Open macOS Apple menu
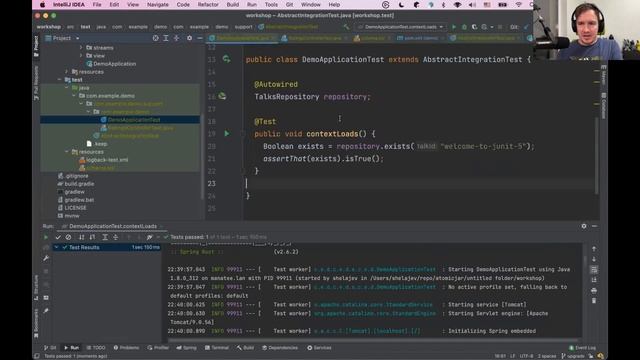Screen dimensions: 640x360 pyautogui.click(x=42, y=4)
